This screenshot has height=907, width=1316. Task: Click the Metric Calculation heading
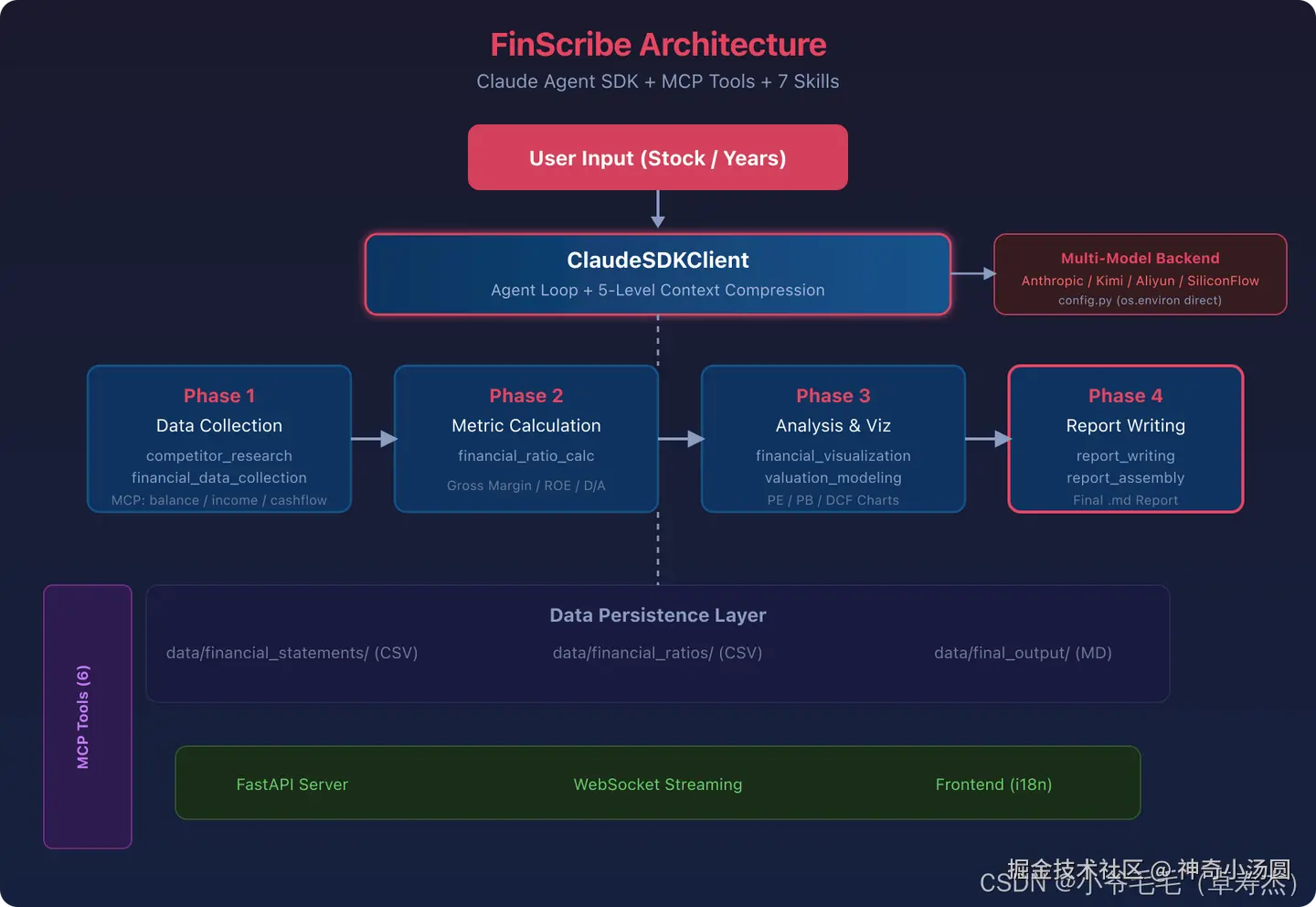point(526,425)
